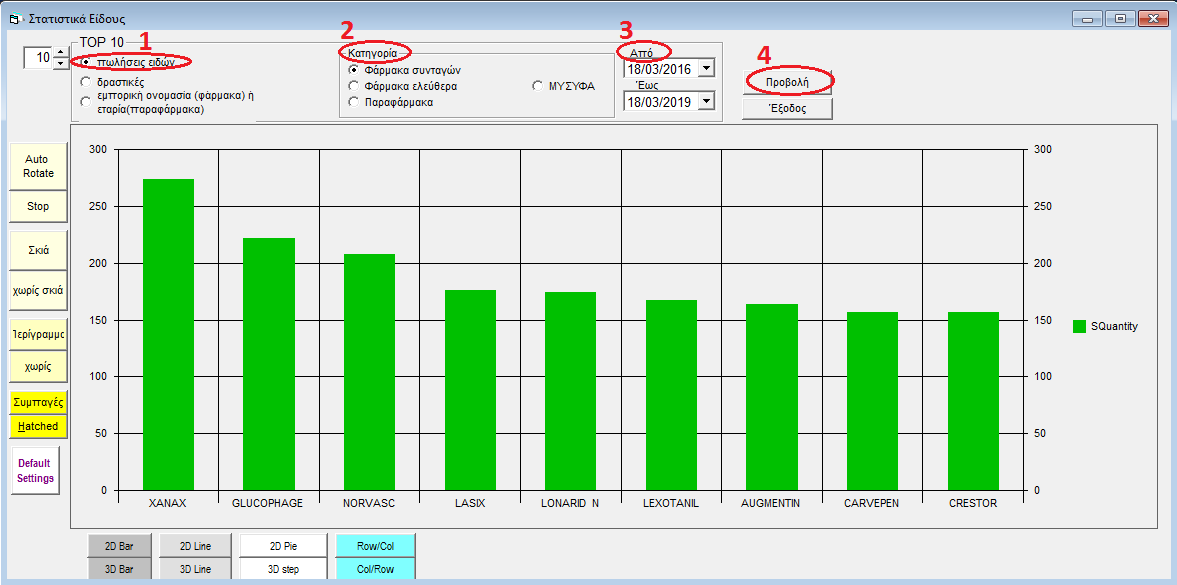Click the SQuantity legend label
The image size is (1177, 585).
[1115, 326]
